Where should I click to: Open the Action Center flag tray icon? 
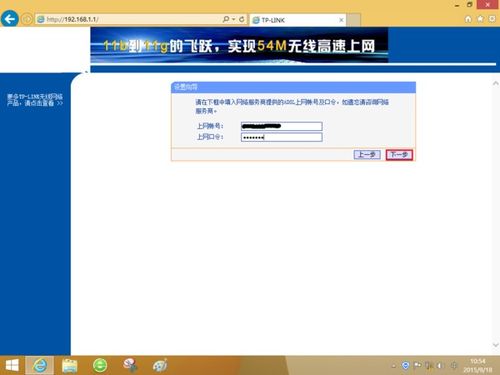coord(417,366)
